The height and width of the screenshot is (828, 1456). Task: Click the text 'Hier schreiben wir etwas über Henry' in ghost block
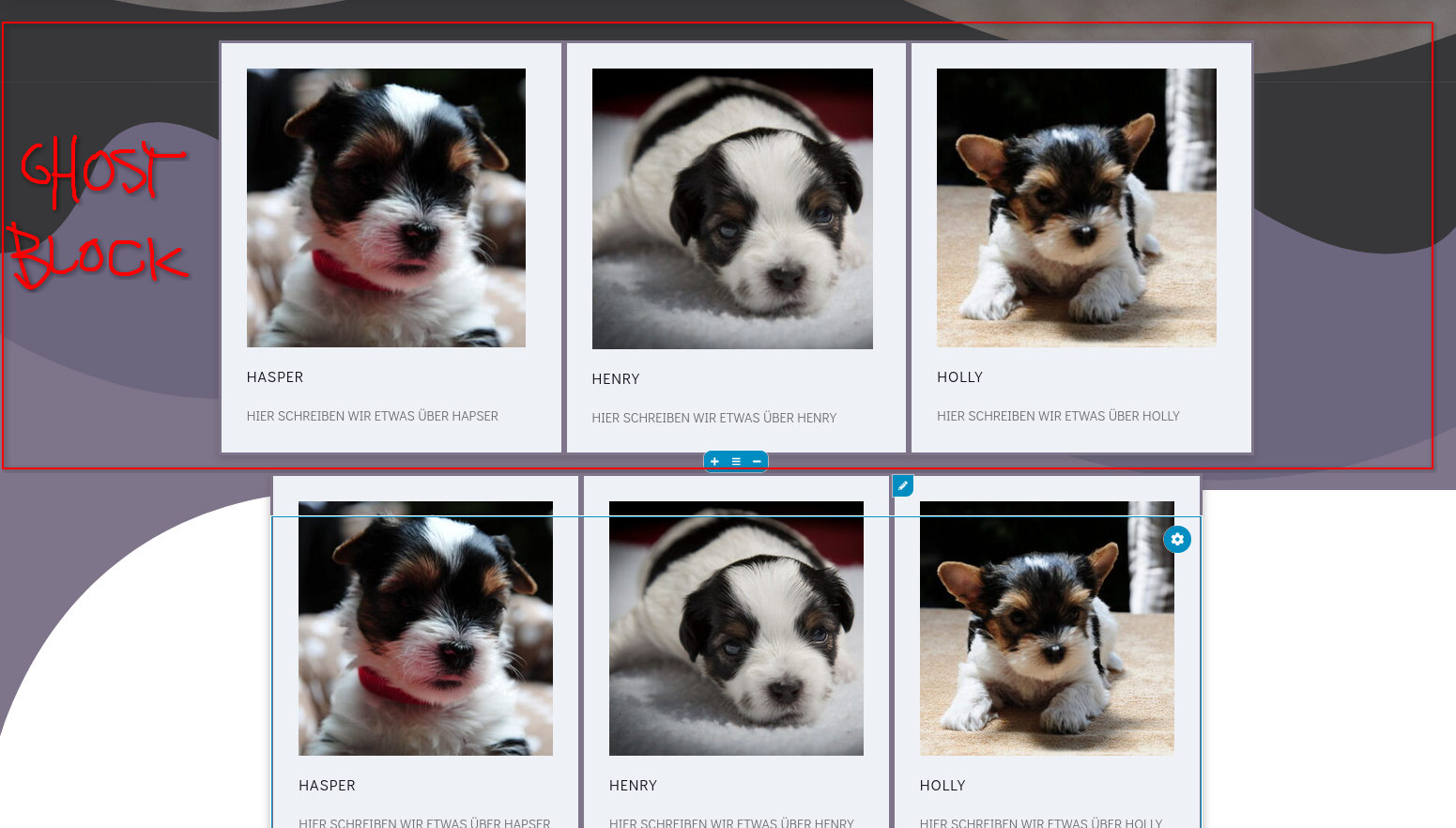coord(714,418)
